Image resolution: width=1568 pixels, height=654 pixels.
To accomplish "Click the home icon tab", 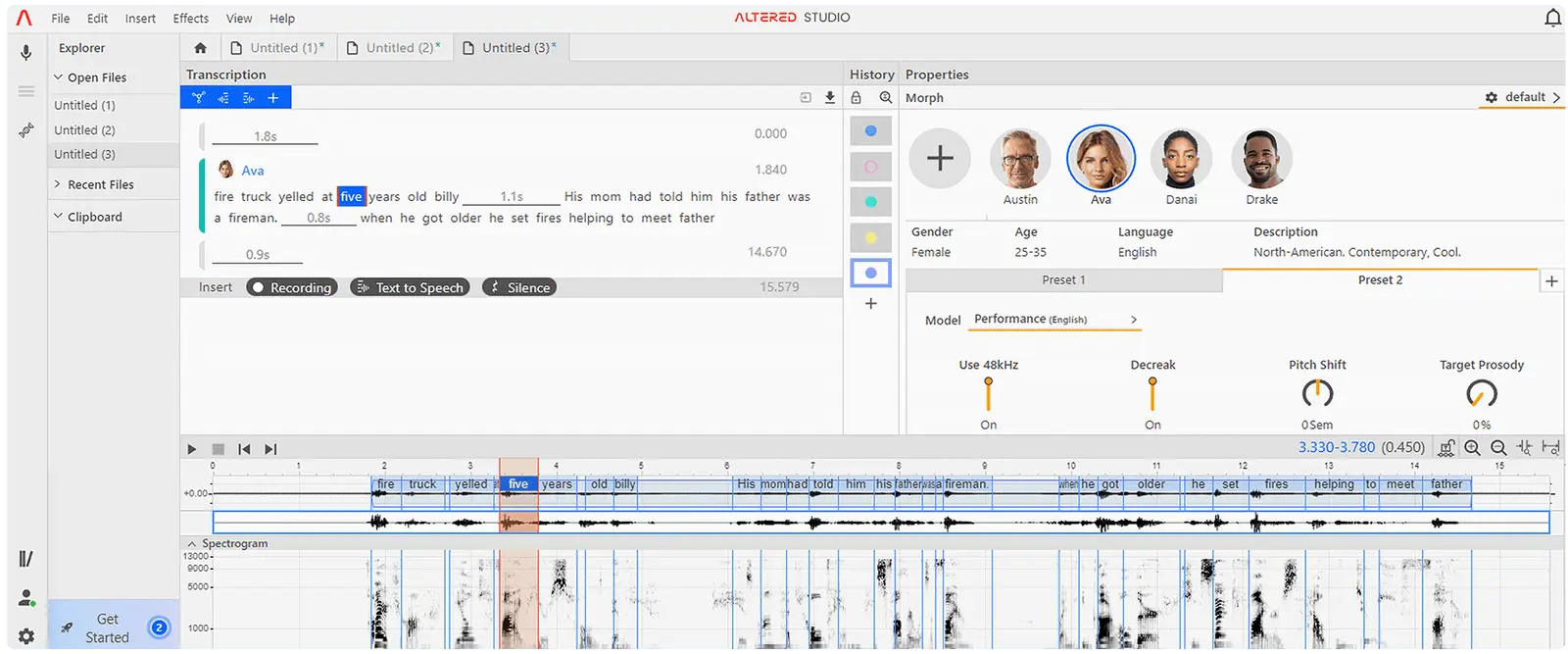I will (x=201, y=48).
